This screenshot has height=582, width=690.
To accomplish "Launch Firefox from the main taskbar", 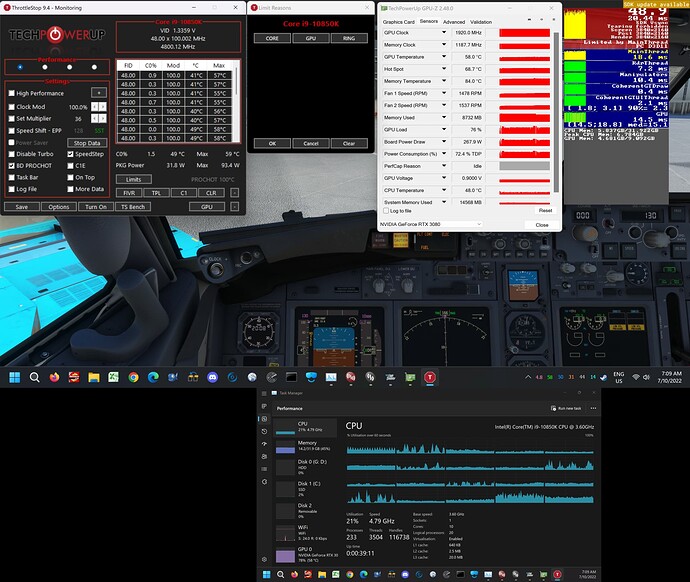I will 54,377.
